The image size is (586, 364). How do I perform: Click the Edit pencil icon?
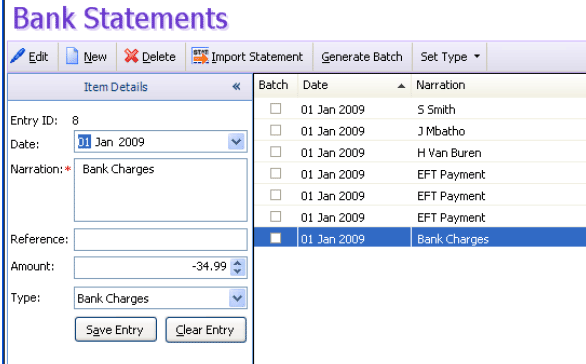click(x=18, y=56)
